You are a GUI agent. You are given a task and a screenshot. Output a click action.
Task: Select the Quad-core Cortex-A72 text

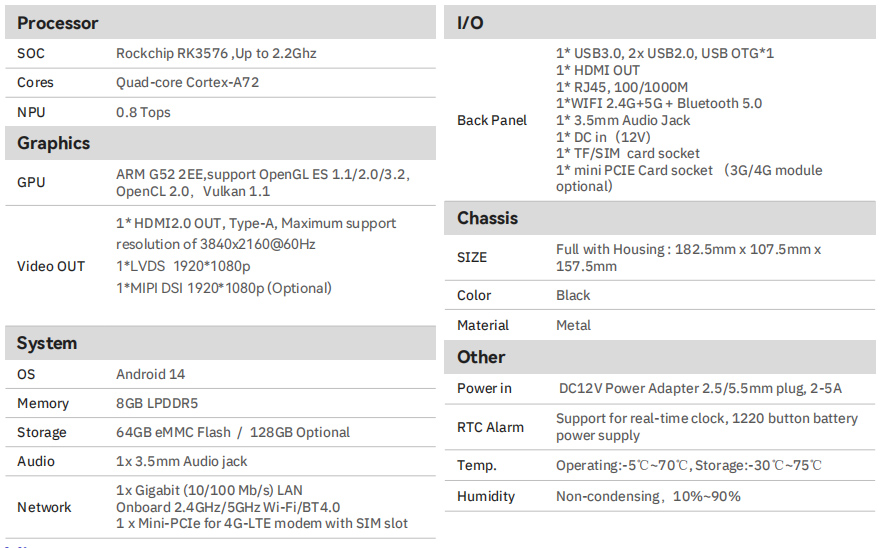(187, 83)
